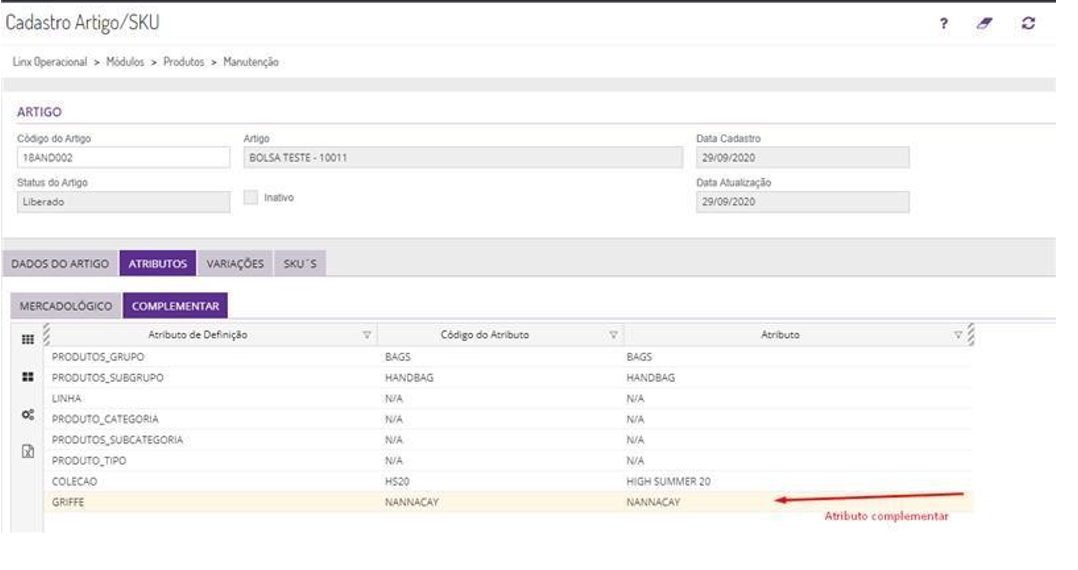Click the four-squares grouping icon
This screenshot has width=1078, height=570.
click(x=27, y=378)
